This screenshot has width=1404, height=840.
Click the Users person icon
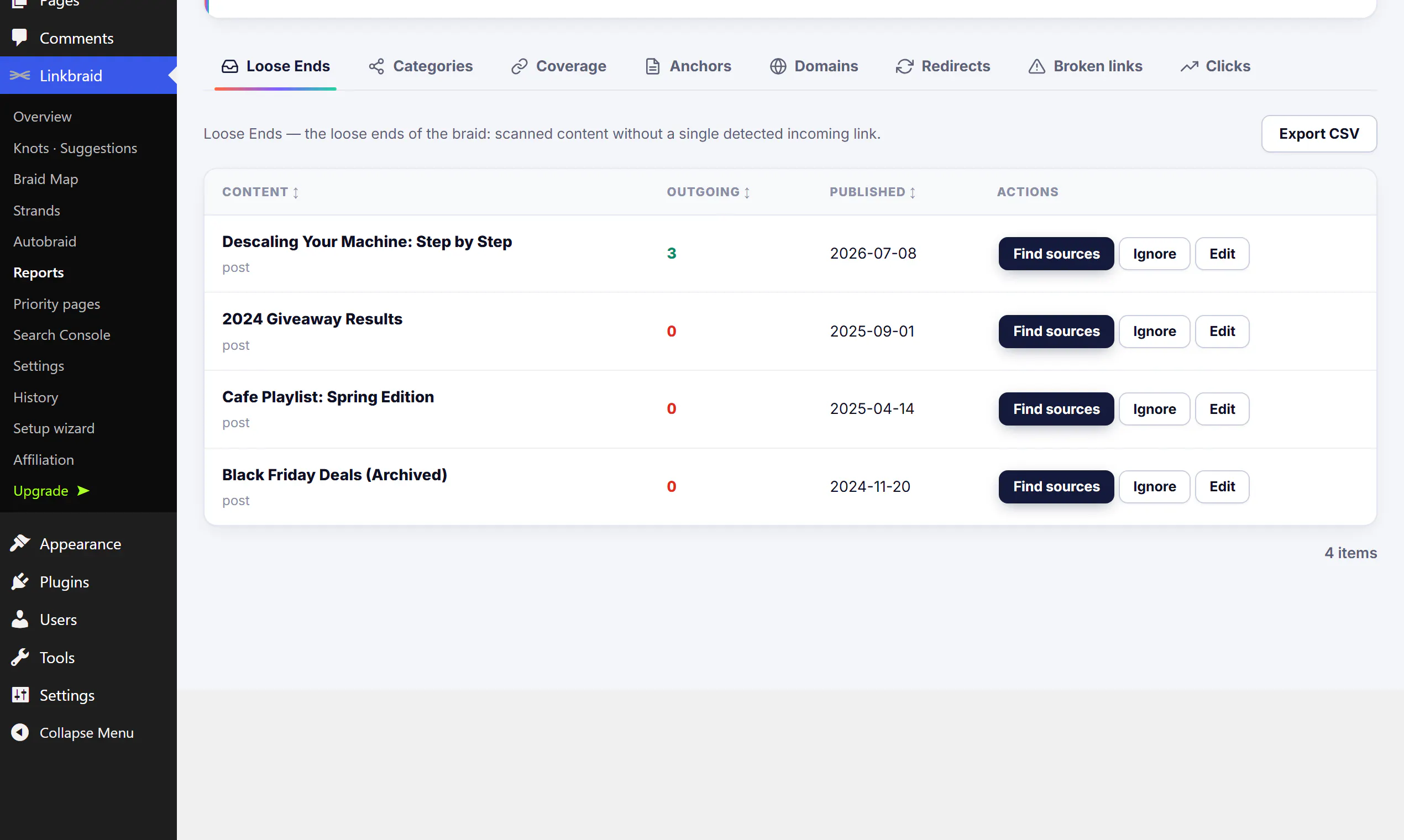tap(20, 620)
